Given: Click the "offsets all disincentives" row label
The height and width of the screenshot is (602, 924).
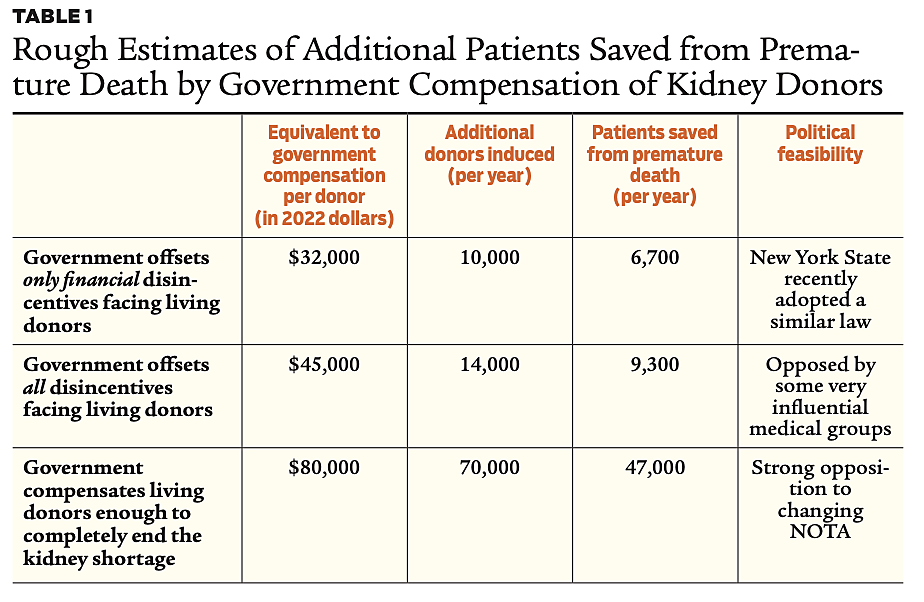Looking at the screenshot, I should point(117,386).
